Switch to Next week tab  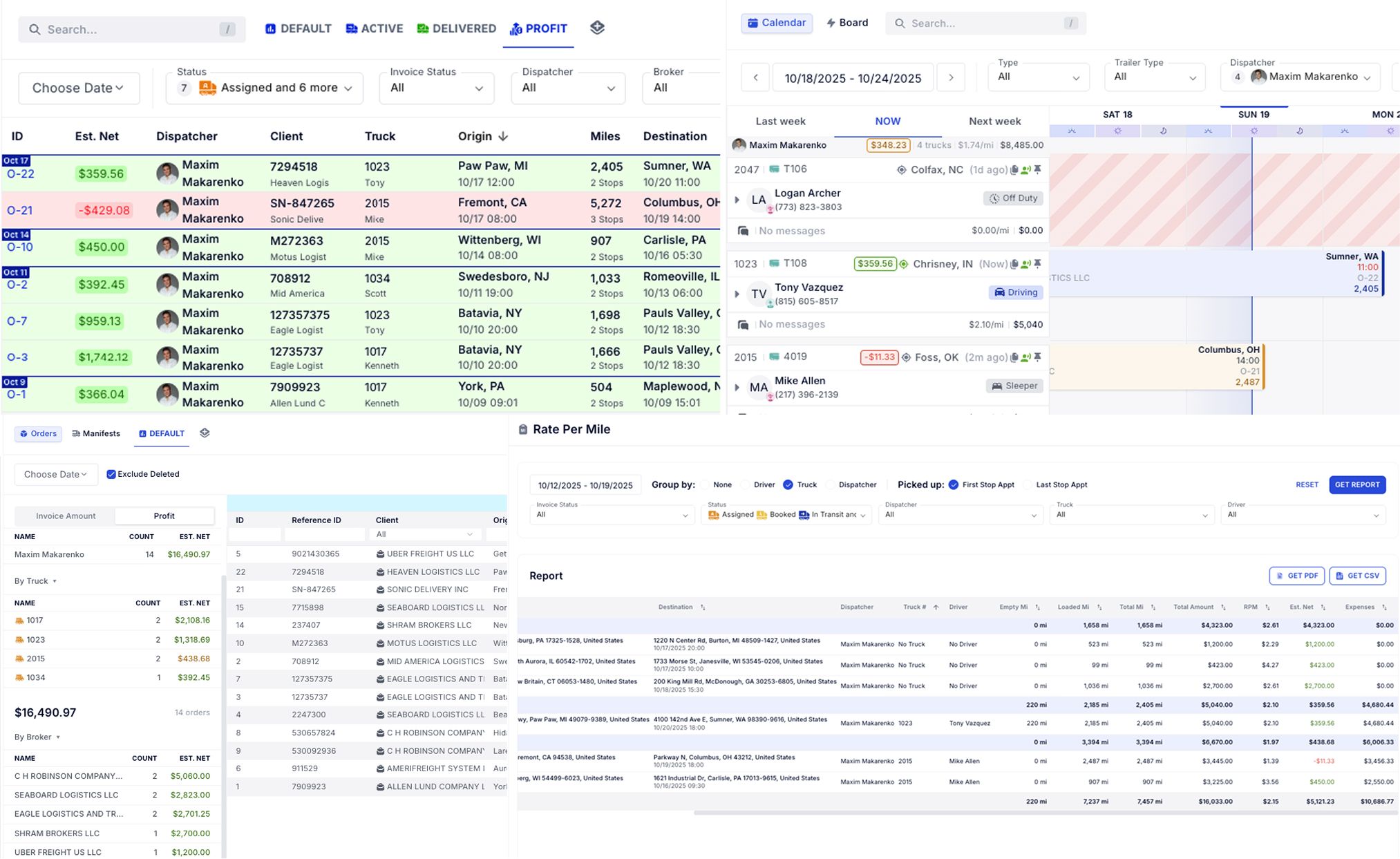pos(994,121)
